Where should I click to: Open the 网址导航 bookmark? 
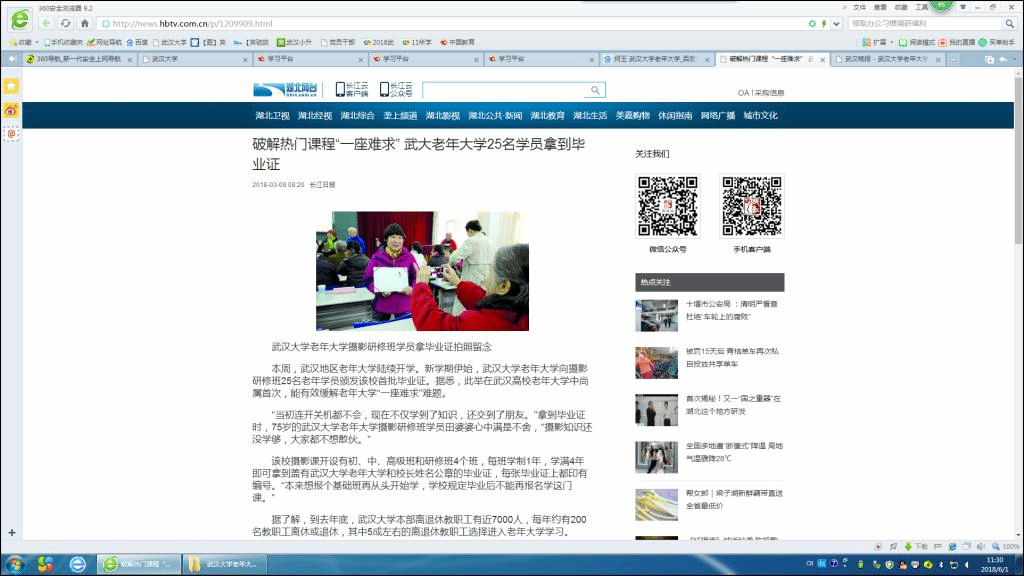104,42
